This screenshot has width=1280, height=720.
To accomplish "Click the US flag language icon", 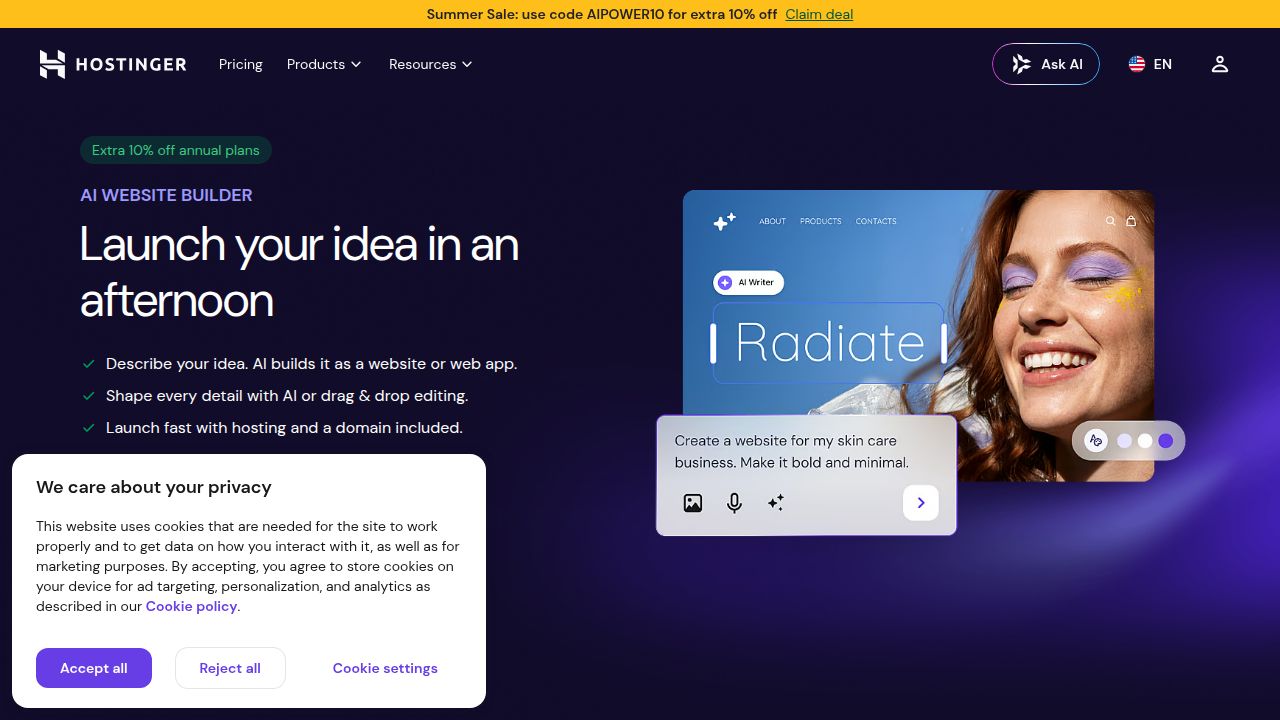I will click(x=1137, y=64).
